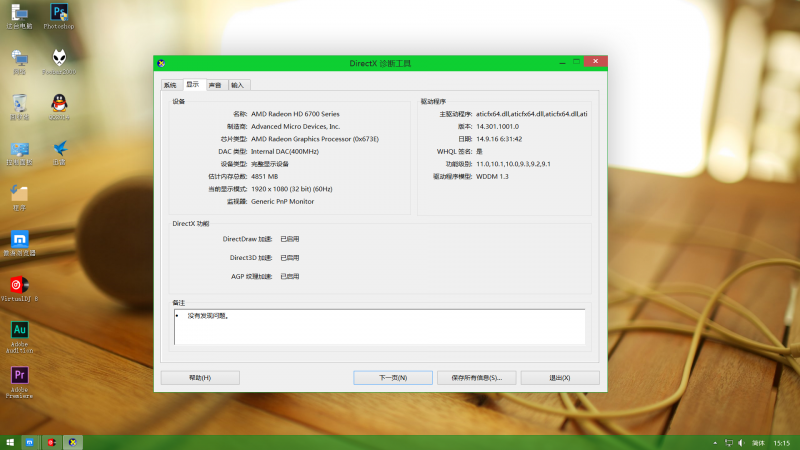This screenshot has width=800, height=450.
Task: Switch to the 声音 tab
Action: 215,85
